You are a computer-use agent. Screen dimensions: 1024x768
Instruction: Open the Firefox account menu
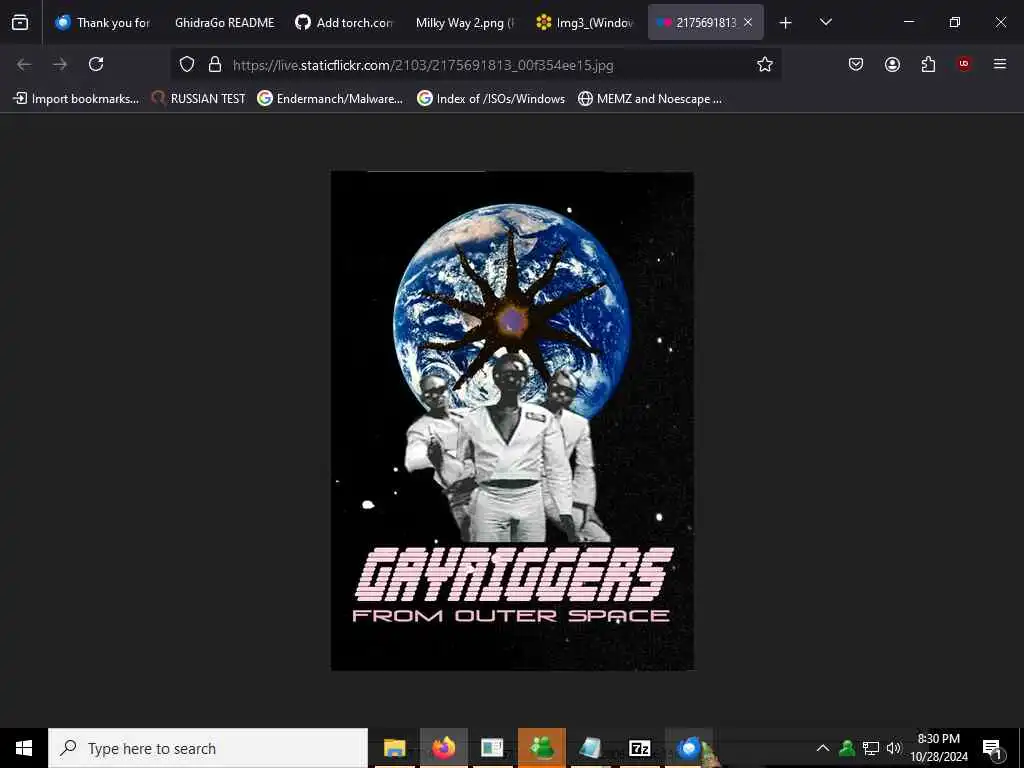pos(892,64)
